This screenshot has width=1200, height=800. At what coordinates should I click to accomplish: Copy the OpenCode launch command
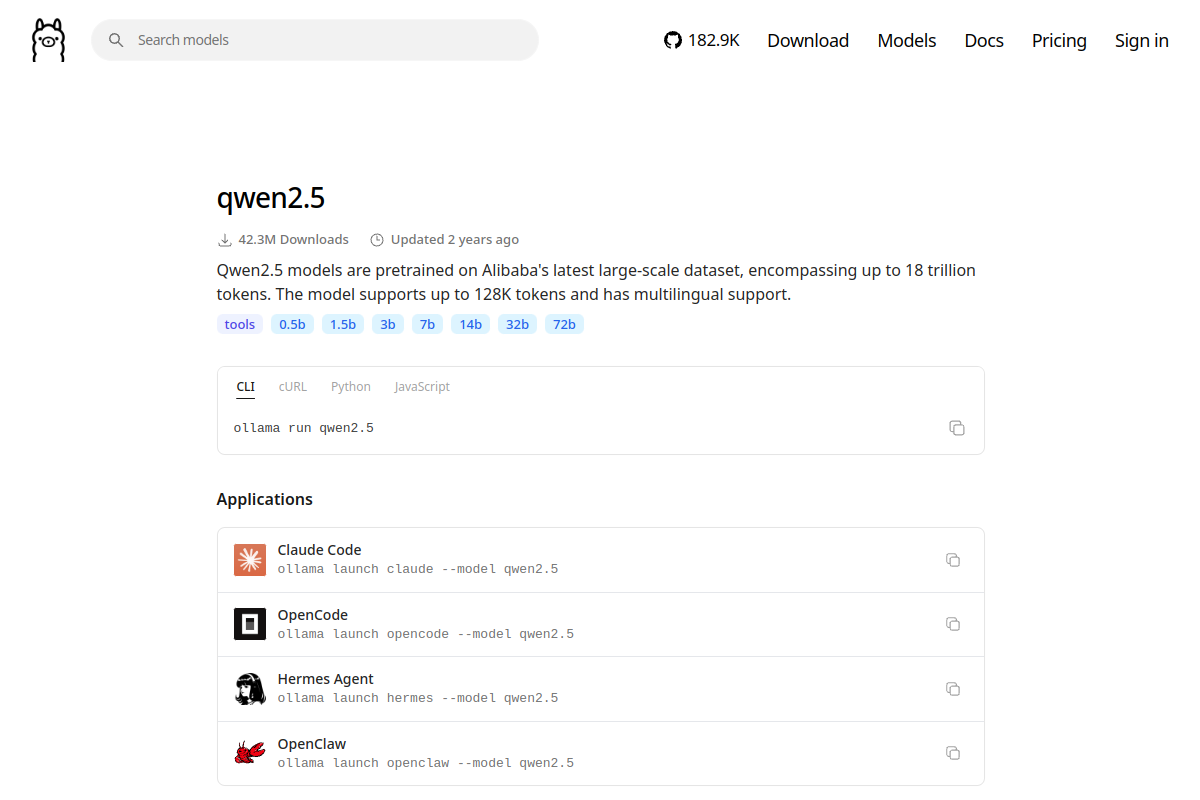coord(953,624)
